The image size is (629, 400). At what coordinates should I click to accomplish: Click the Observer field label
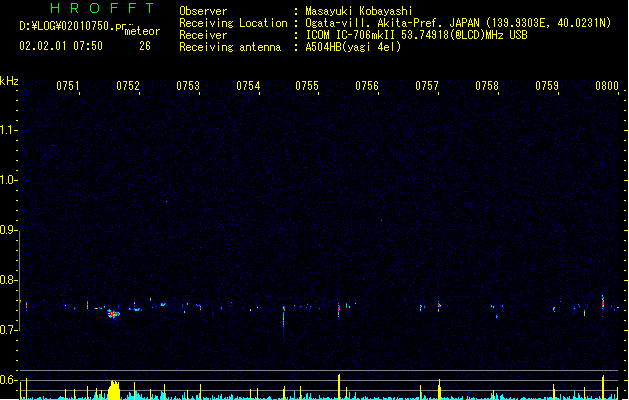click(203, 11)
